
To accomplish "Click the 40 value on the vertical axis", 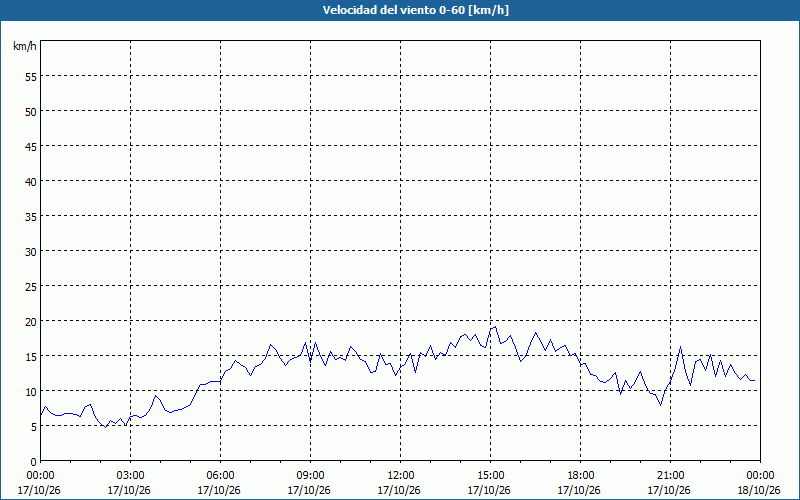I will [x=31, y=181].
